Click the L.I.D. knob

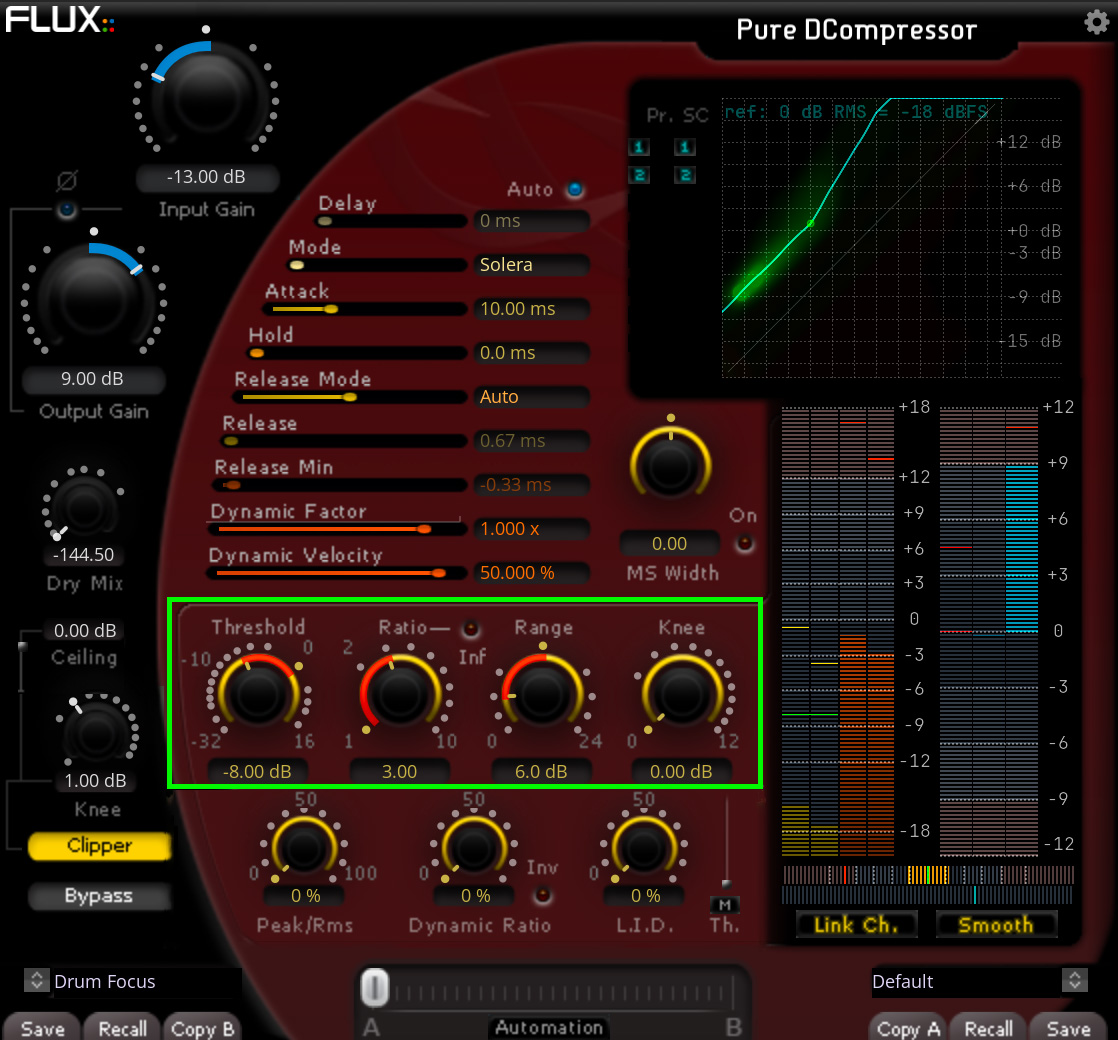644,848
